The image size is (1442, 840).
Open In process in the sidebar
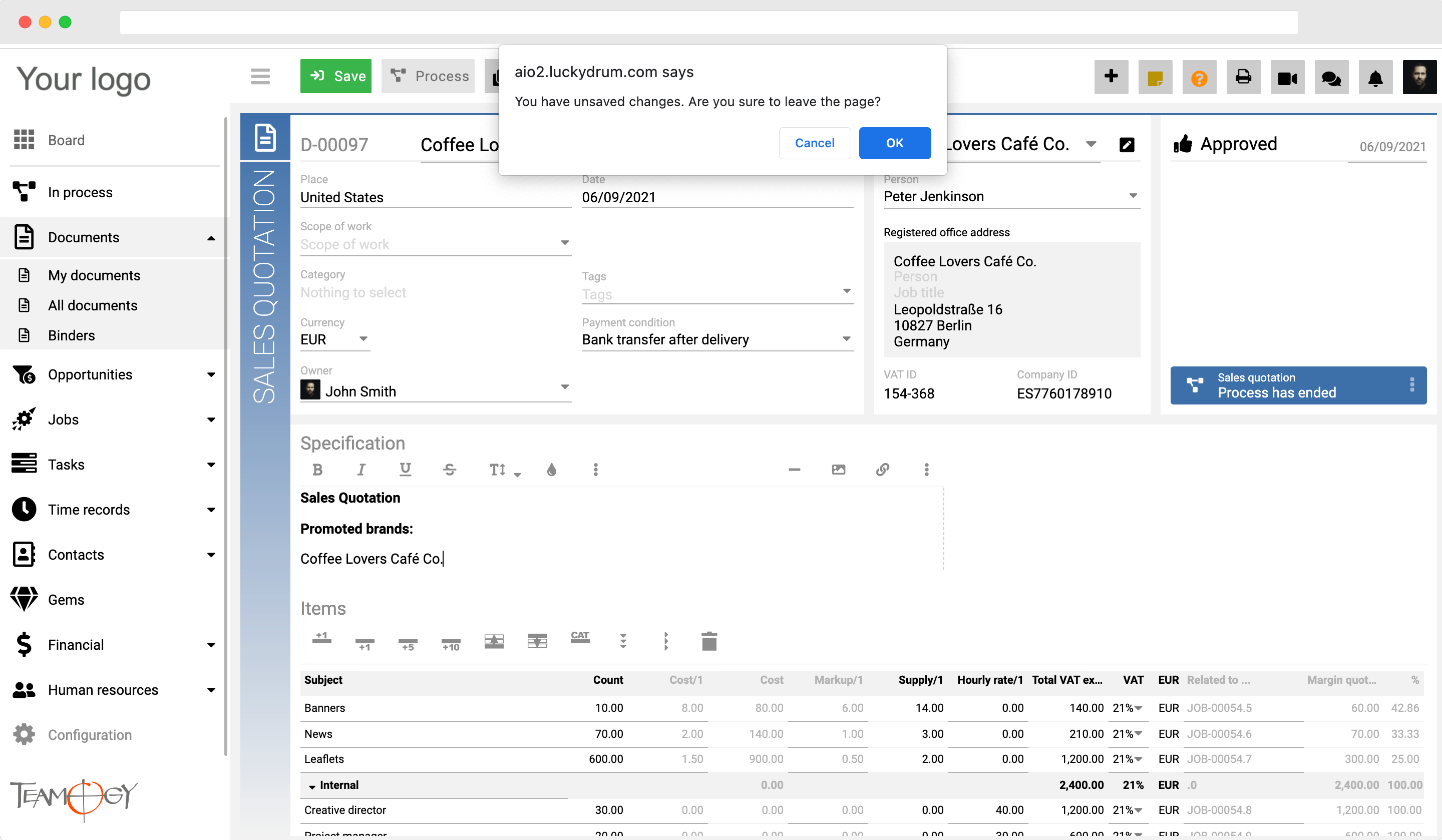[80, 192]
